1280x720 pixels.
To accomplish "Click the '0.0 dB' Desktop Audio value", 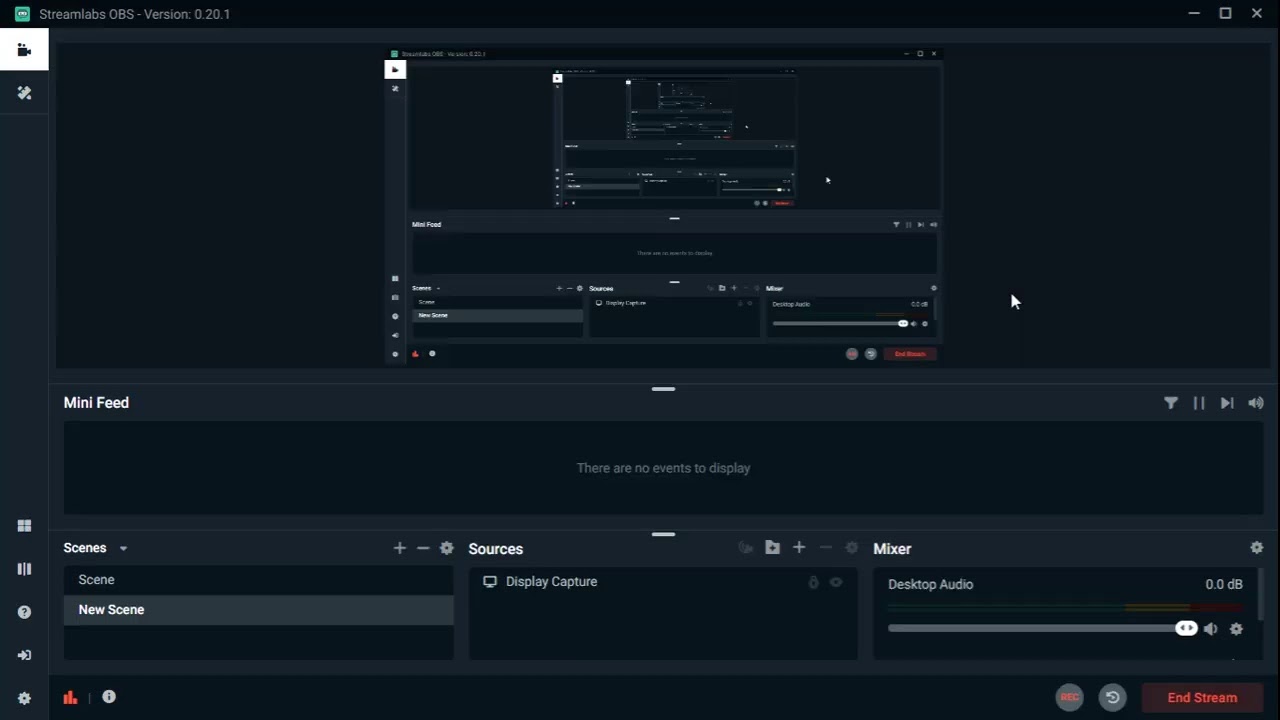I will tap(1224, 584).
